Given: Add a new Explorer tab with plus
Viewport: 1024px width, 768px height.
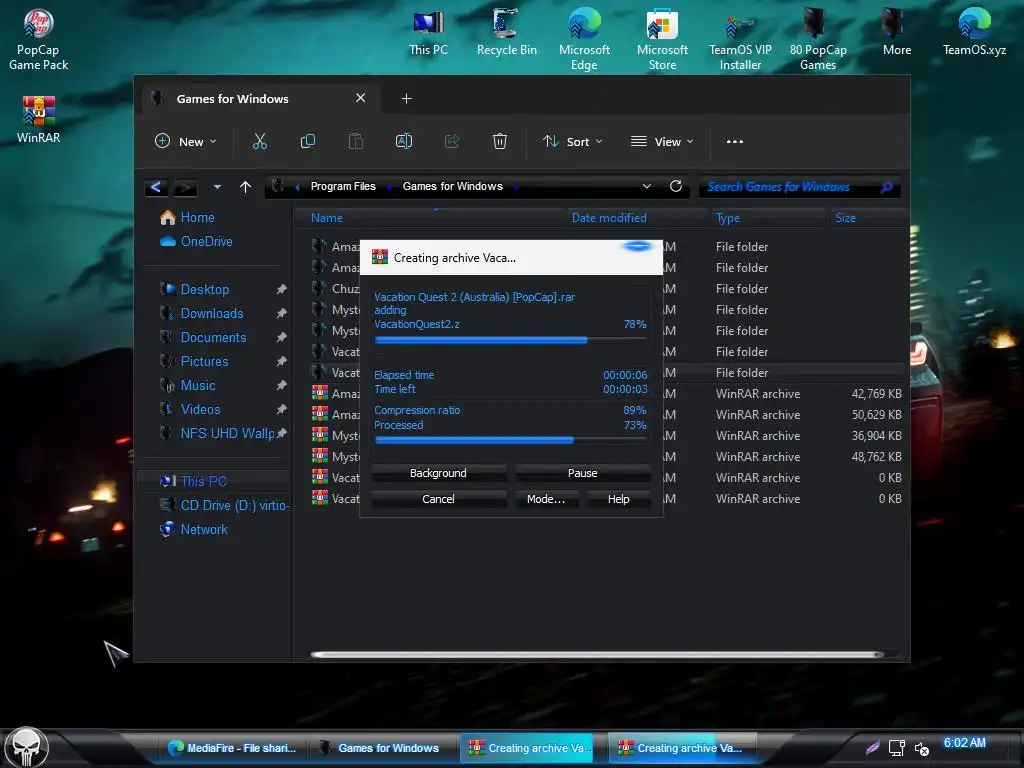Looking at the screenshot, I should 406,99.
